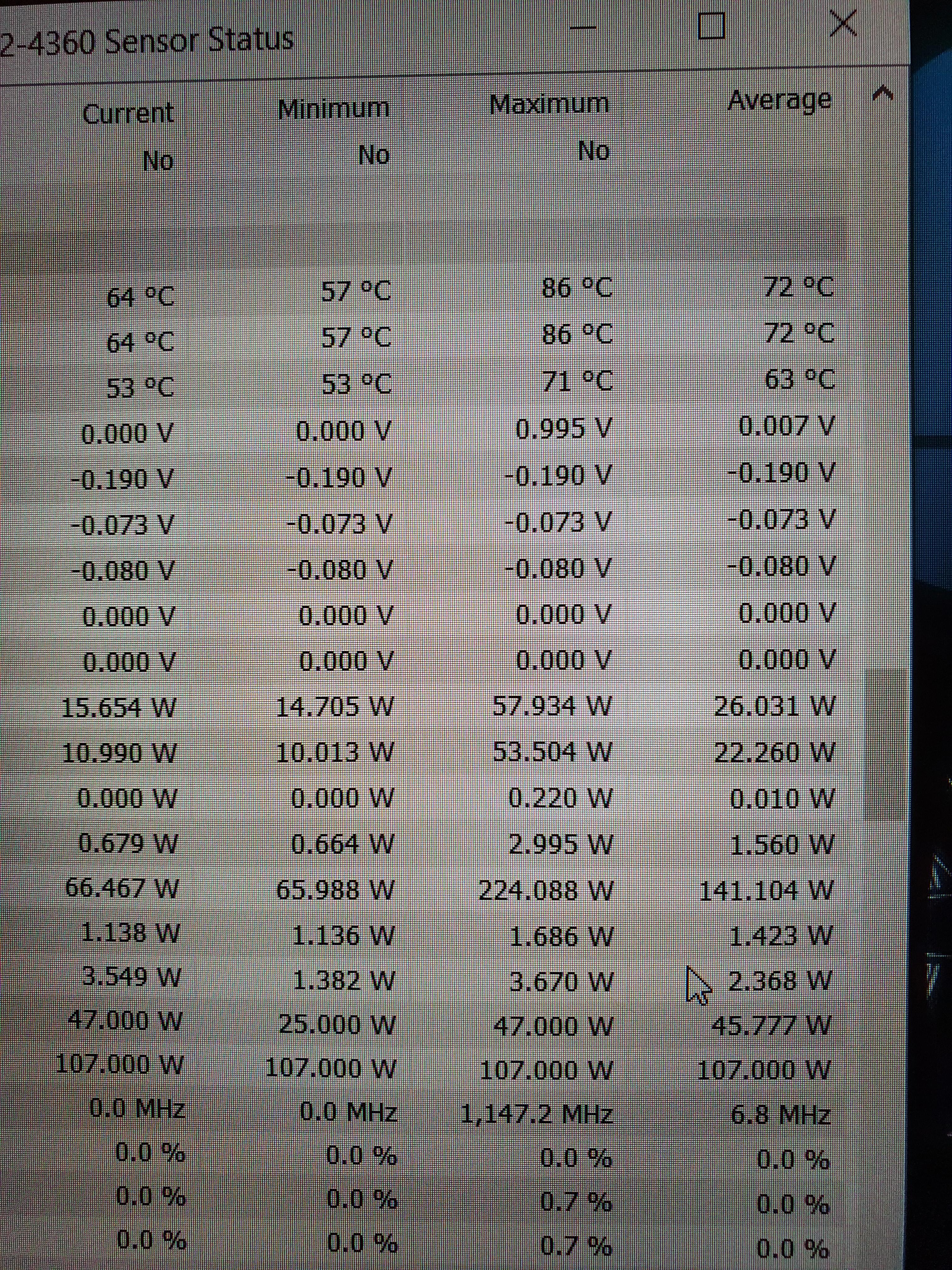Select the 141.104 W average power value
Image resolution: width=952 pixels, height=1270 pixels.
[x=766, y=890]
